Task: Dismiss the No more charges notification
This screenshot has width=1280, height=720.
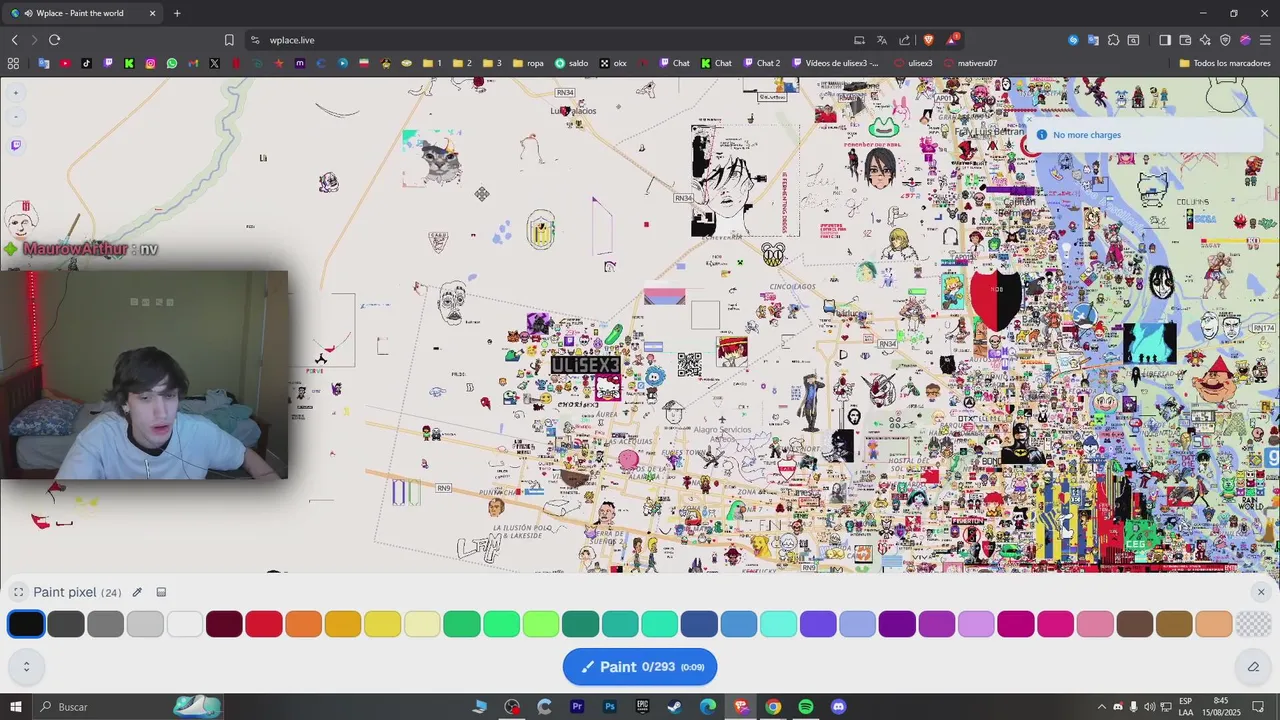Action: tap(1029, 120)
